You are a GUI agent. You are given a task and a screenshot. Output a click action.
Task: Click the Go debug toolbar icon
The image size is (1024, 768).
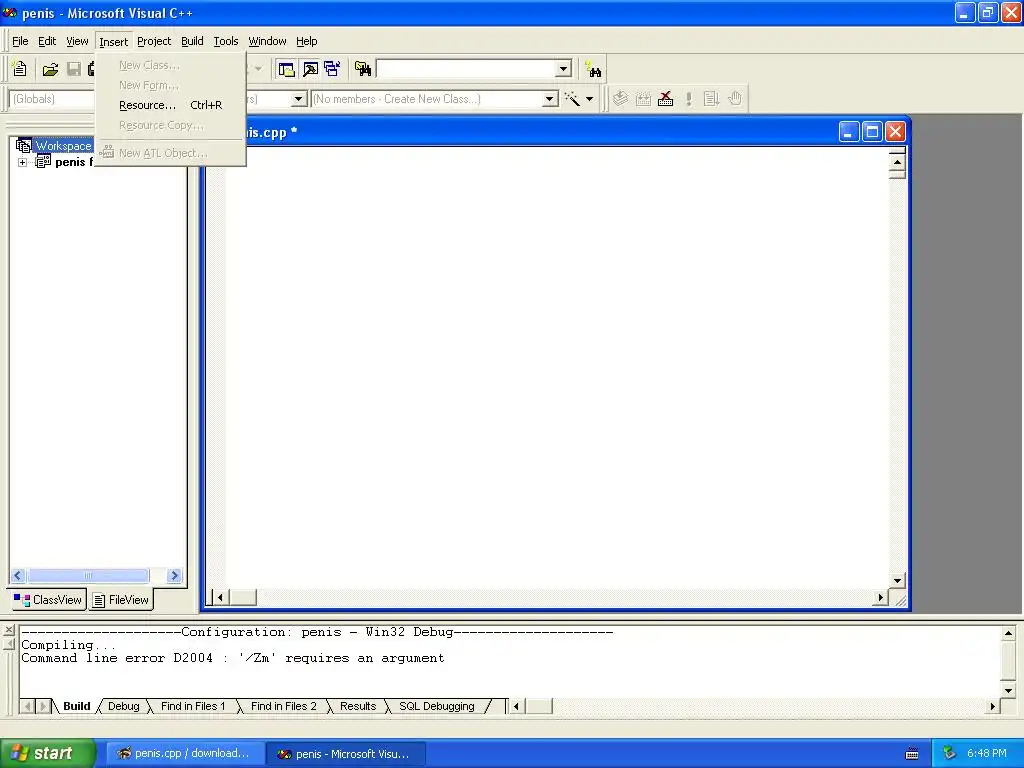point(711,99)
